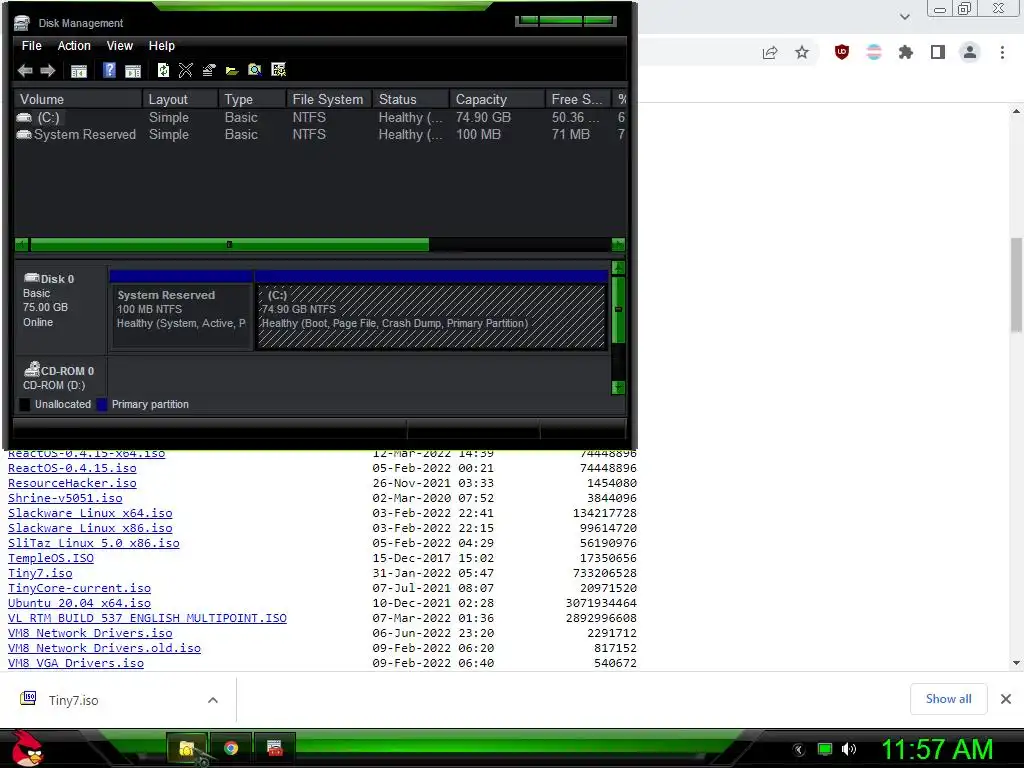Image resolution: width=1024 pixels, height=768 pixels.
Task: Open options chevron for Tiny7.iso download
Action: coord(212,700)
